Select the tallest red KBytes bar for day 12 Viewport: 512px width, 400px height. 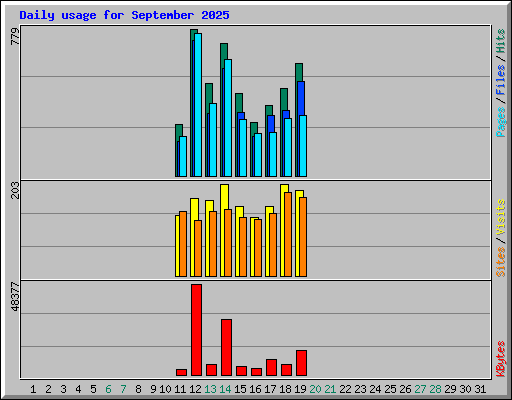tap(196, 330)
